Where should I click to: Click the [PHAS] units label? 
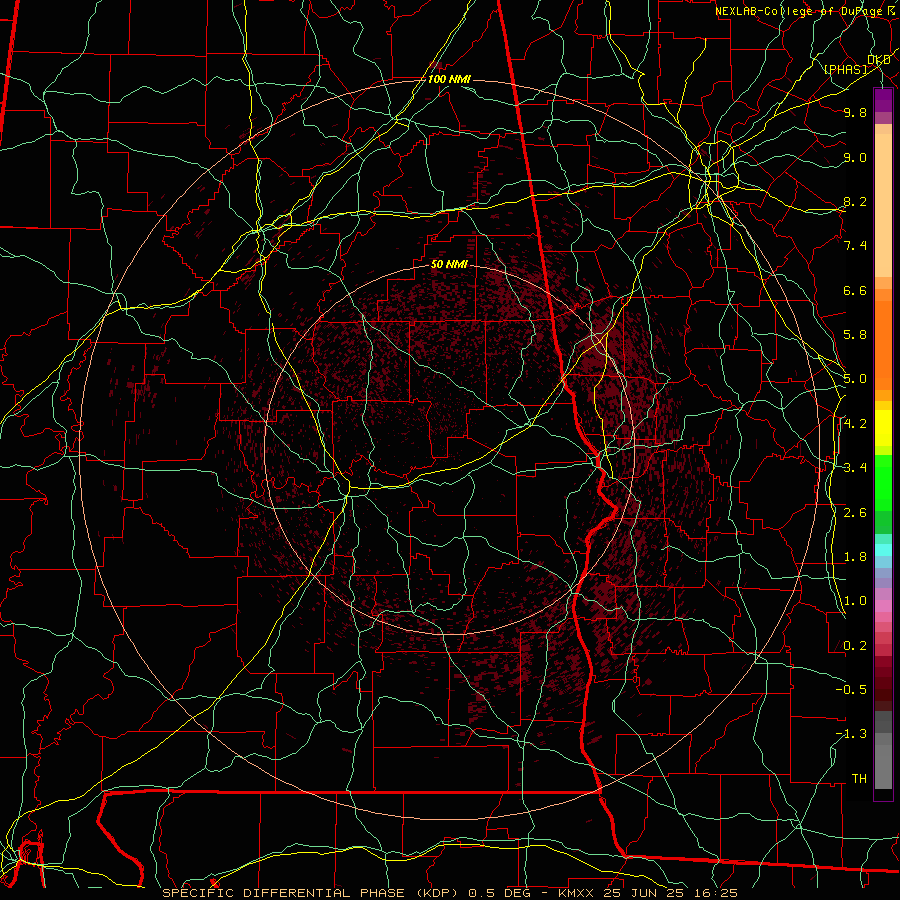845,69
